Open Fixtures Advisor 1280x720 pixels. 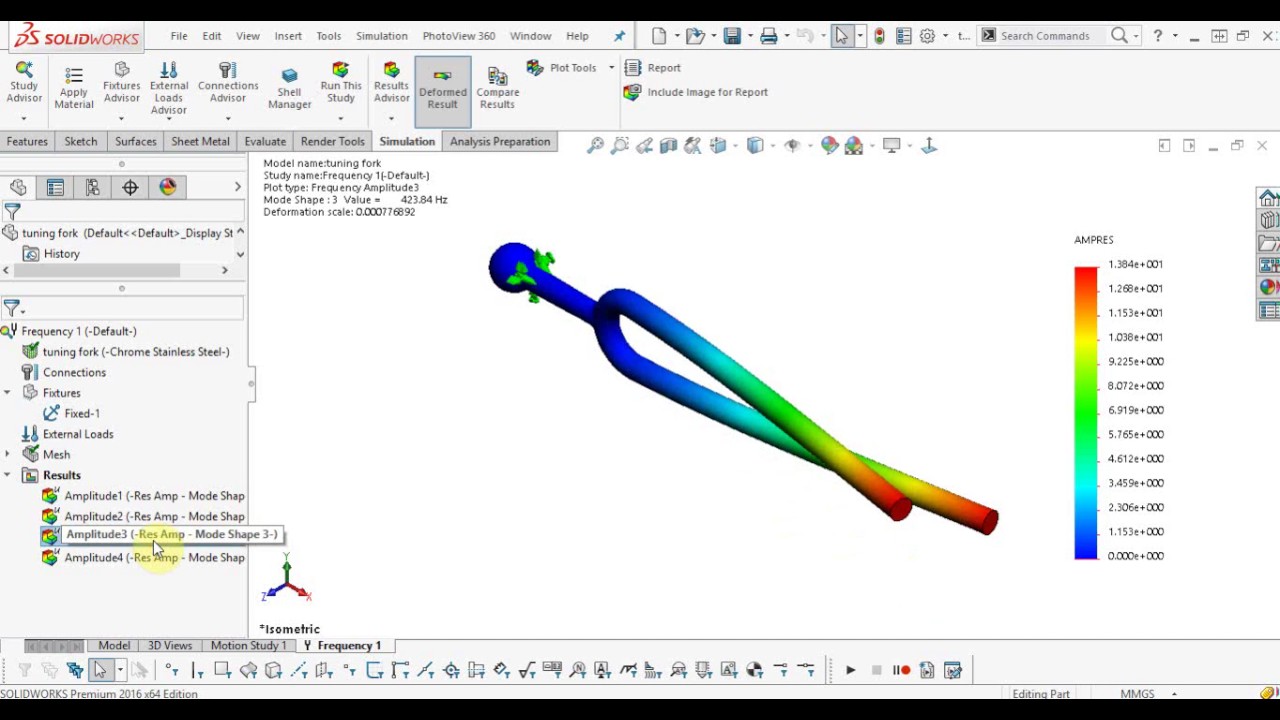(x=121, y=83)
